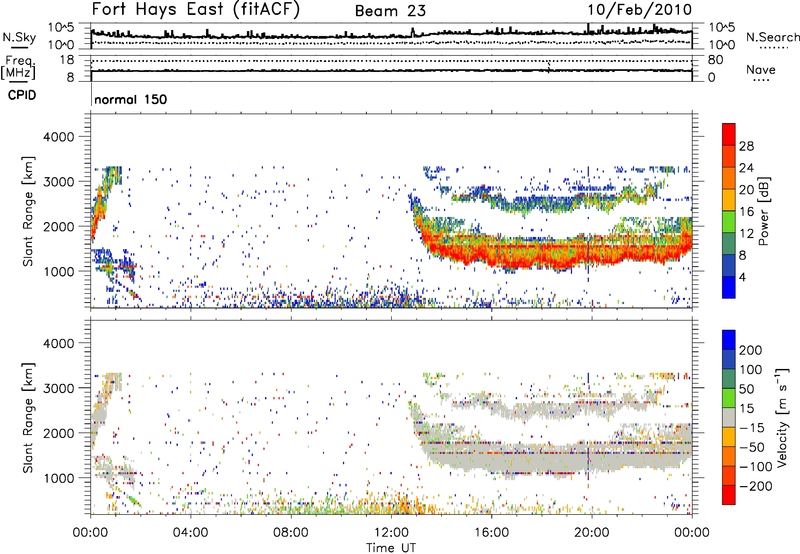Select the '16:00' time tick label
Screen dimensions: 800x554
pyautogui.click(x=491, y=533)
